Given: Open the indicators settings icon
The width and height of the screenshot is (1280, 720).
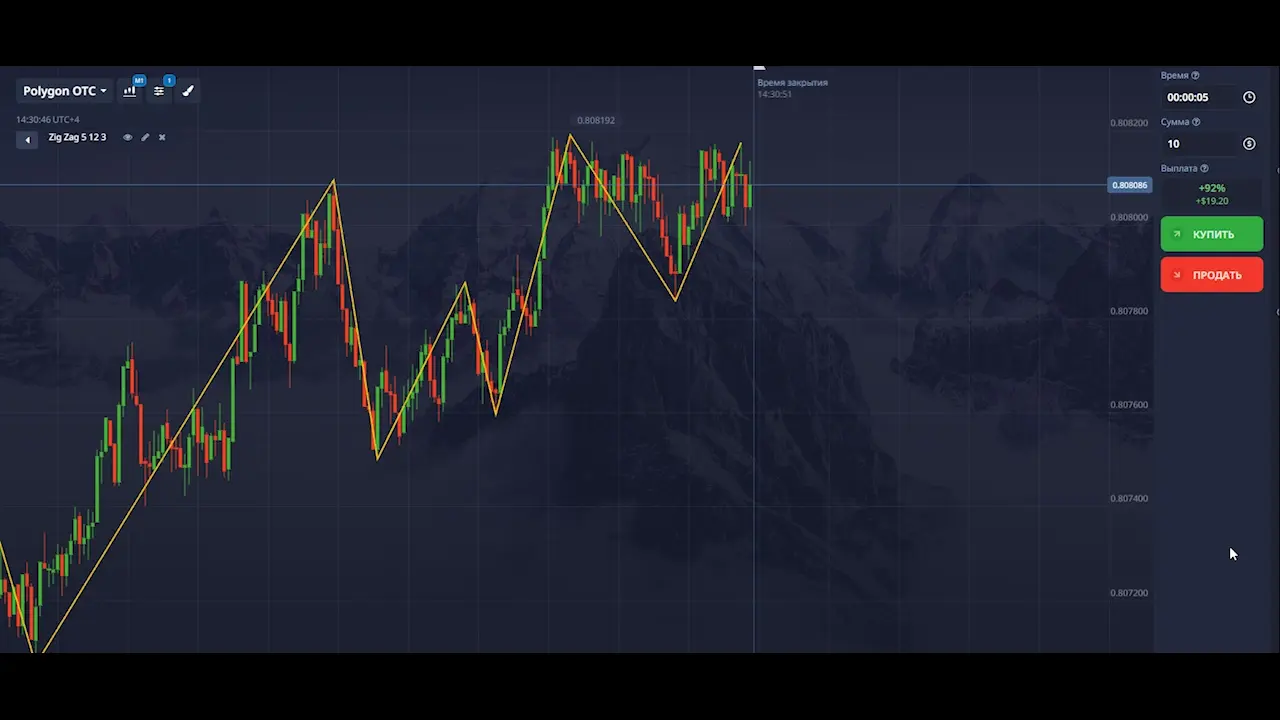Looking at the screenshot, I should point(159,91).
